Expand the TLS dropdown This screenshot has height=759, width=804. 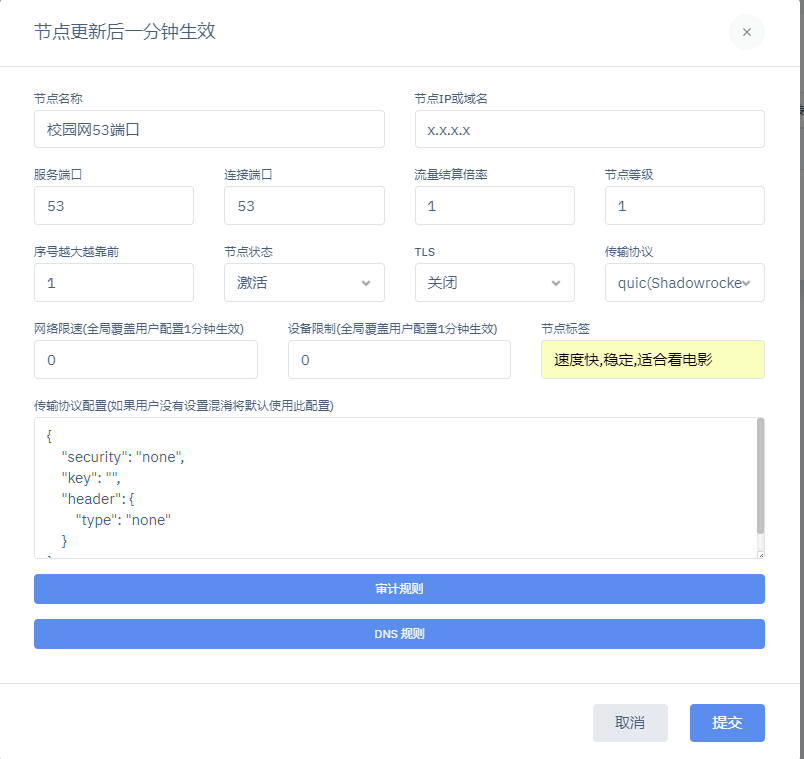click(x=494, y=283)
